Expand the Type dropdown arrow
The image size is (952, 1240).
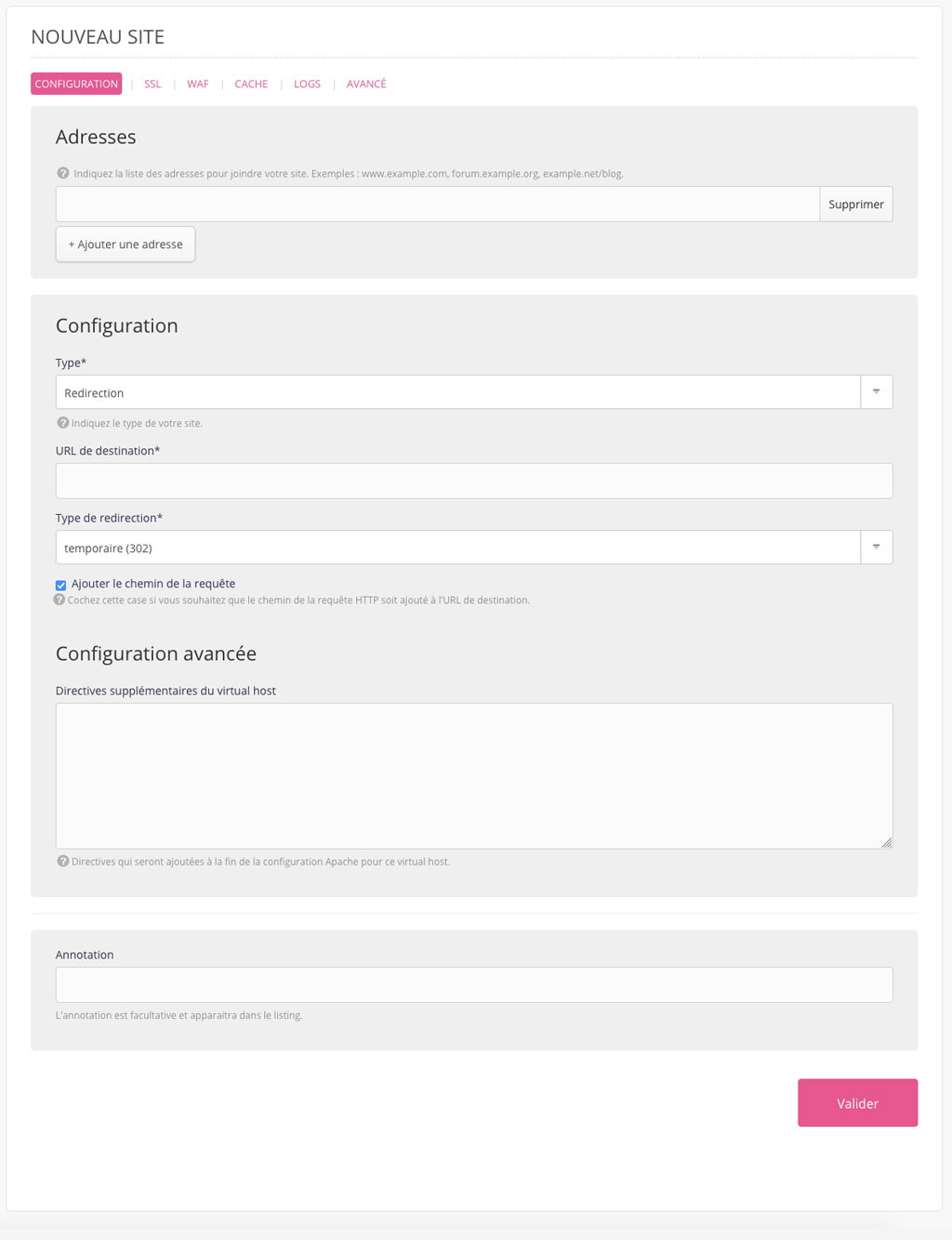pyautogui.click(x=876, y=392)
